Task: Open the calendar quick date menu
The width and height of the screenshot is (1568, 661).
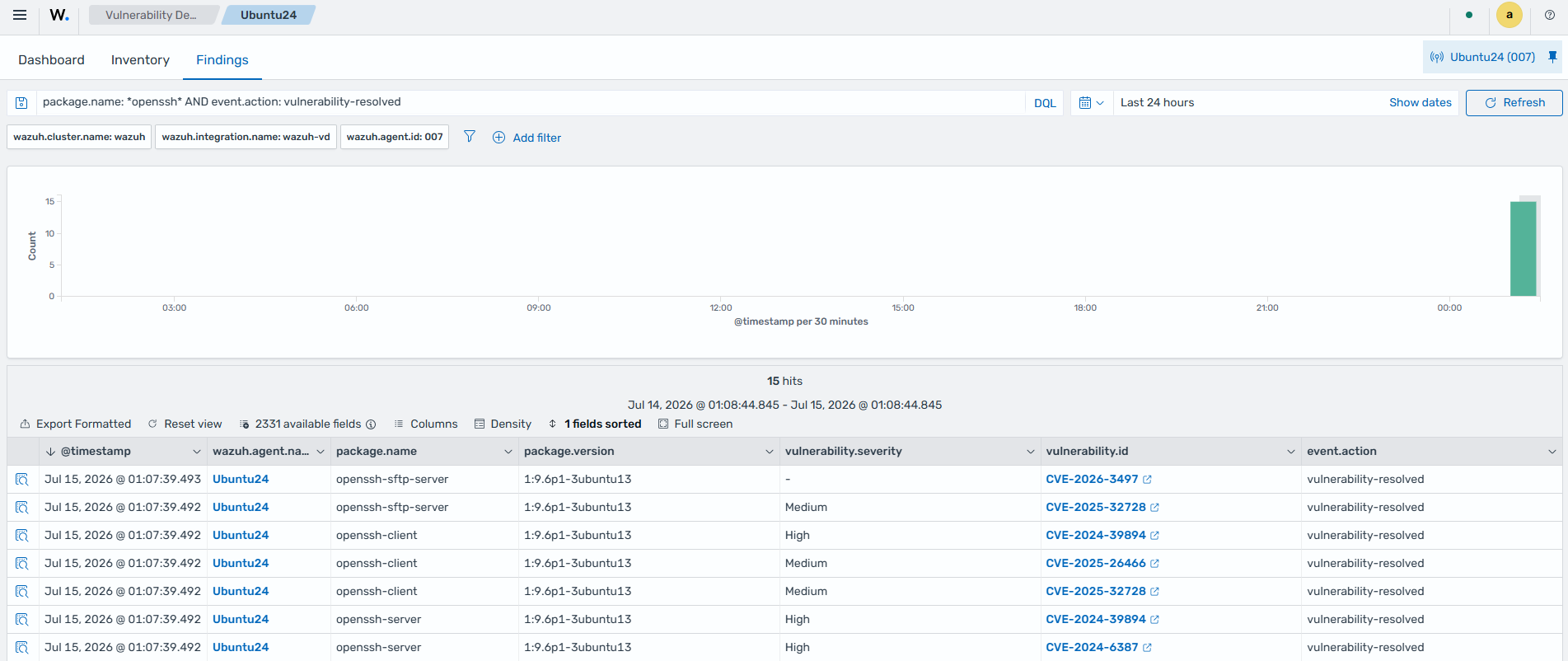Action: coord(1092,103)
